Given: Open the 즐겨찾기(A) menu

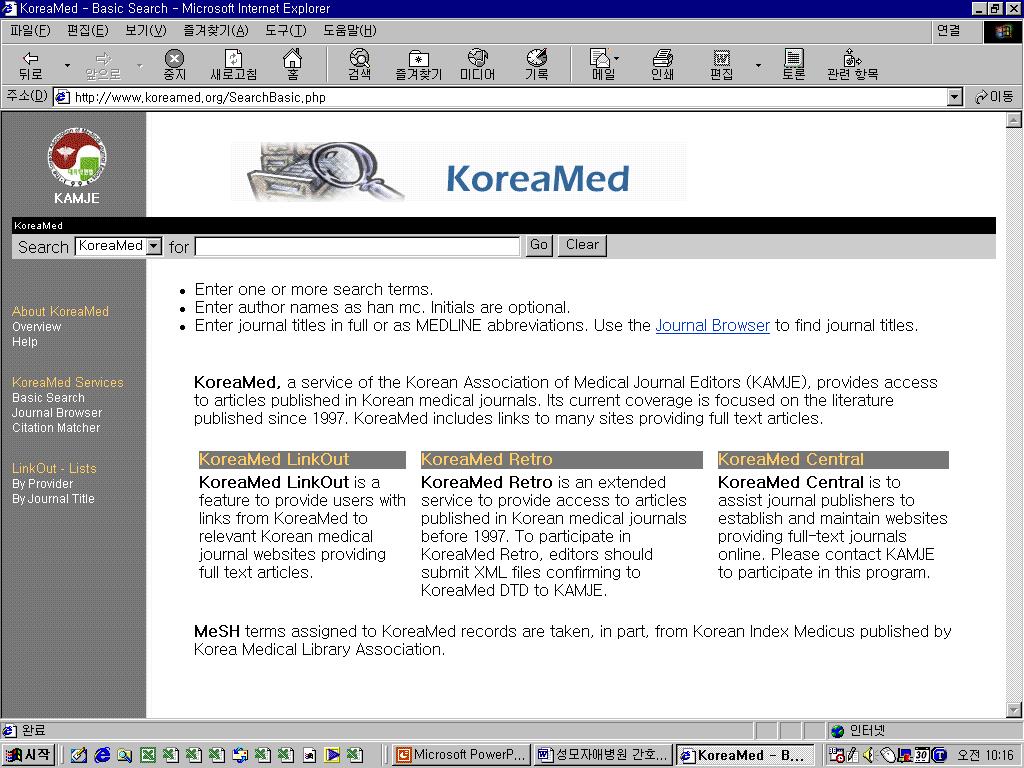Looking at the screenshot, I should tap(216, 31).
